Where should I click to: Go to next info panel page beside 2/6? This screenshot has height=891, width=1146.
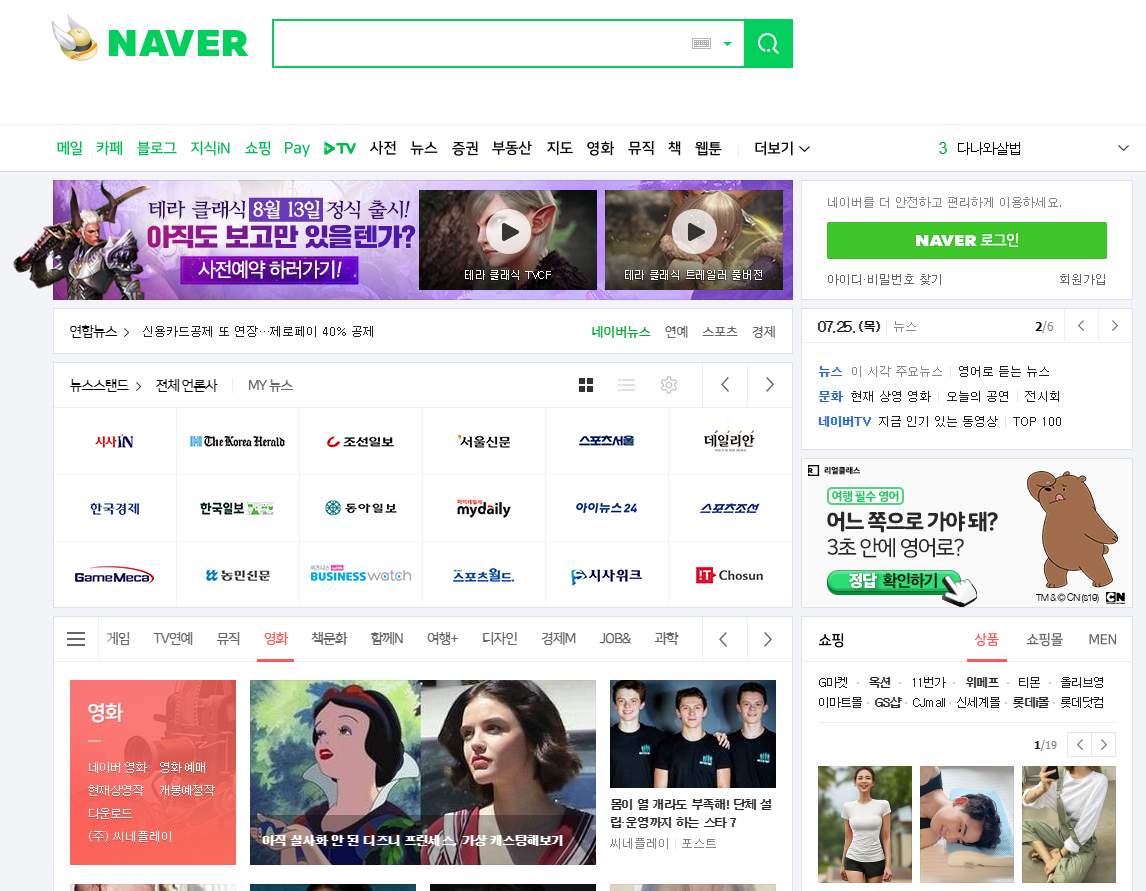coord(1115,326)
